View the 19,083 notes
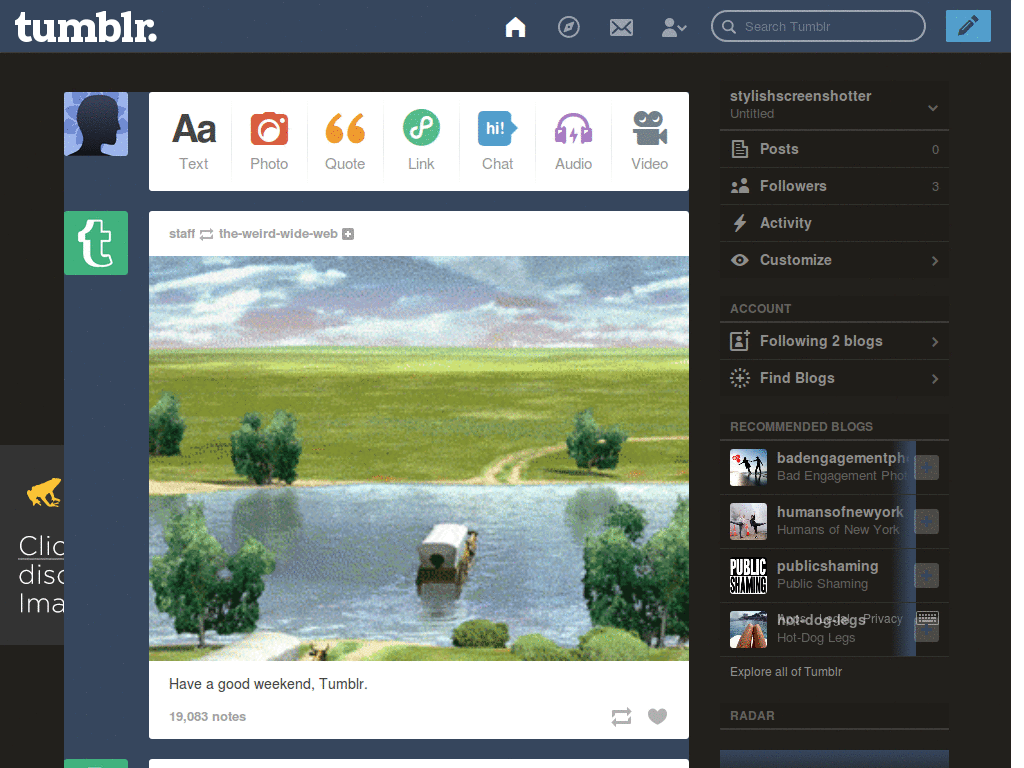 (x=208, y=716)
